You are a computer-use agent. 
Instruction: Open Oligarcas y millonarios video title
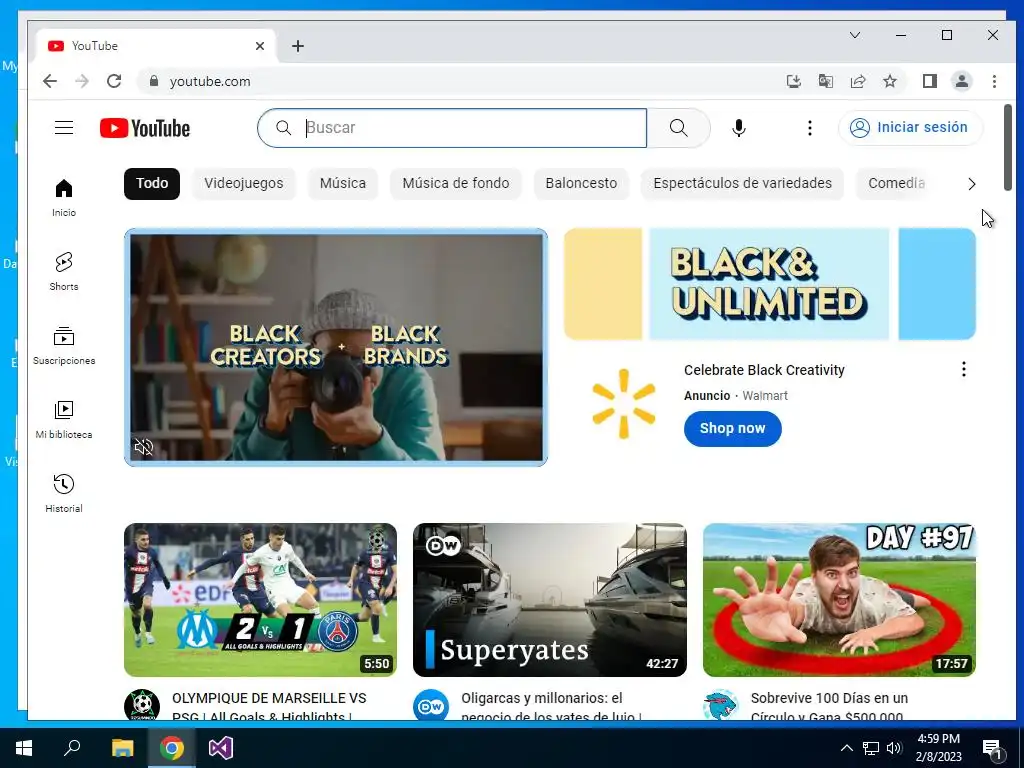(551, 707)
